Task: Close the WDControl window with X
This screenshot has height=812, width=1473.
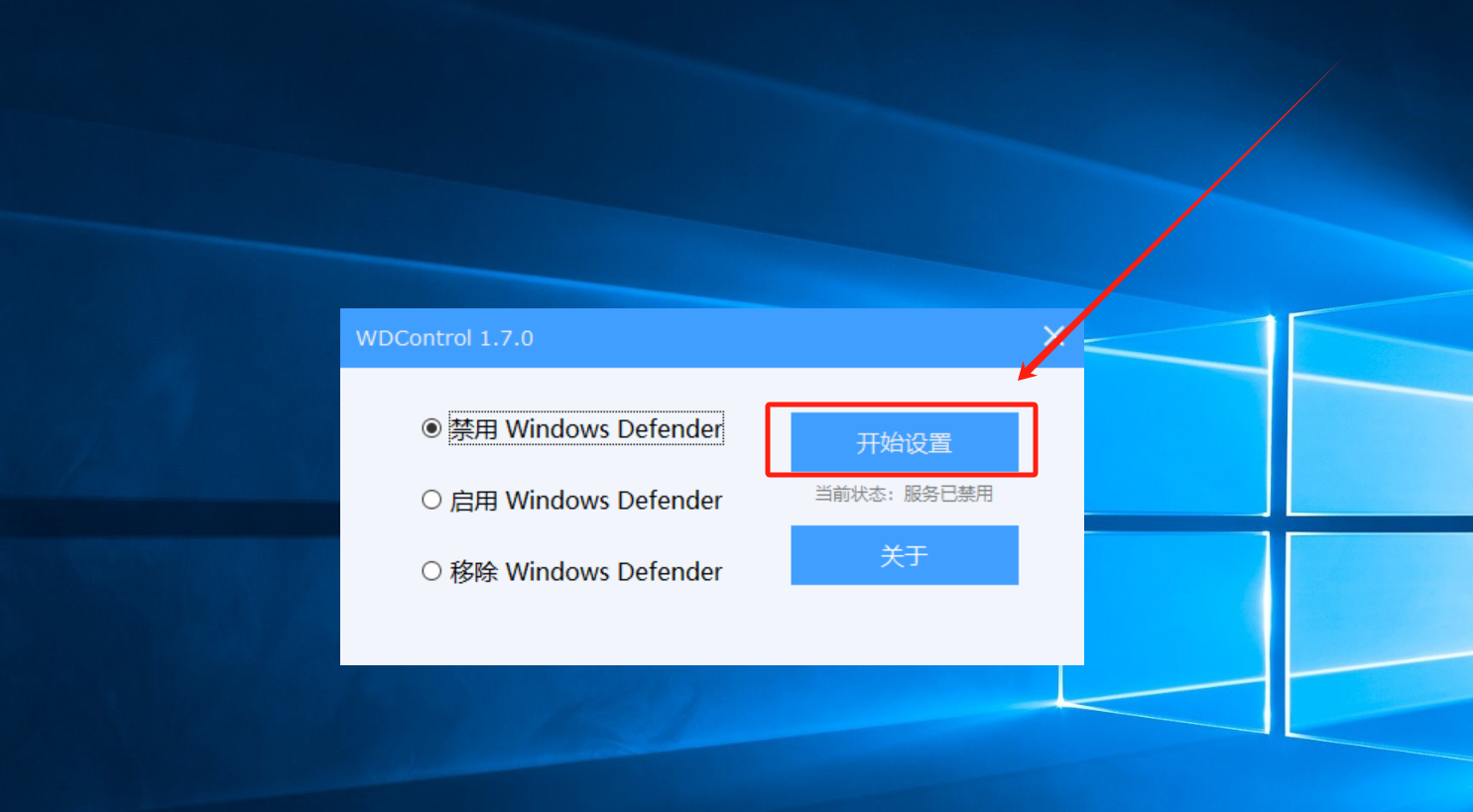Action: pyautogui.click(x=1054, y=336)
